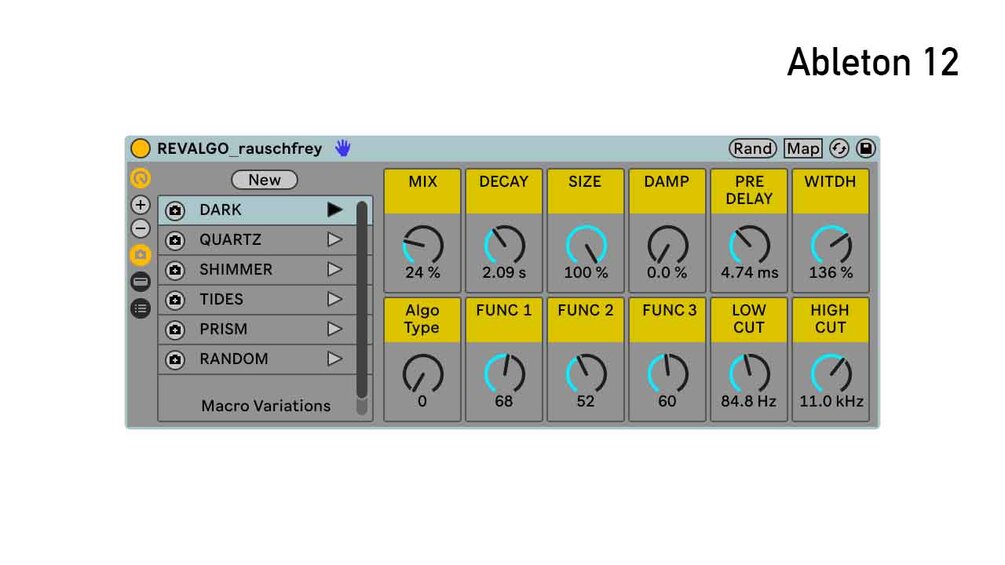Click the 2.09 s decay value
Viewport: 1005px width, 565px height.
point(504,272)
